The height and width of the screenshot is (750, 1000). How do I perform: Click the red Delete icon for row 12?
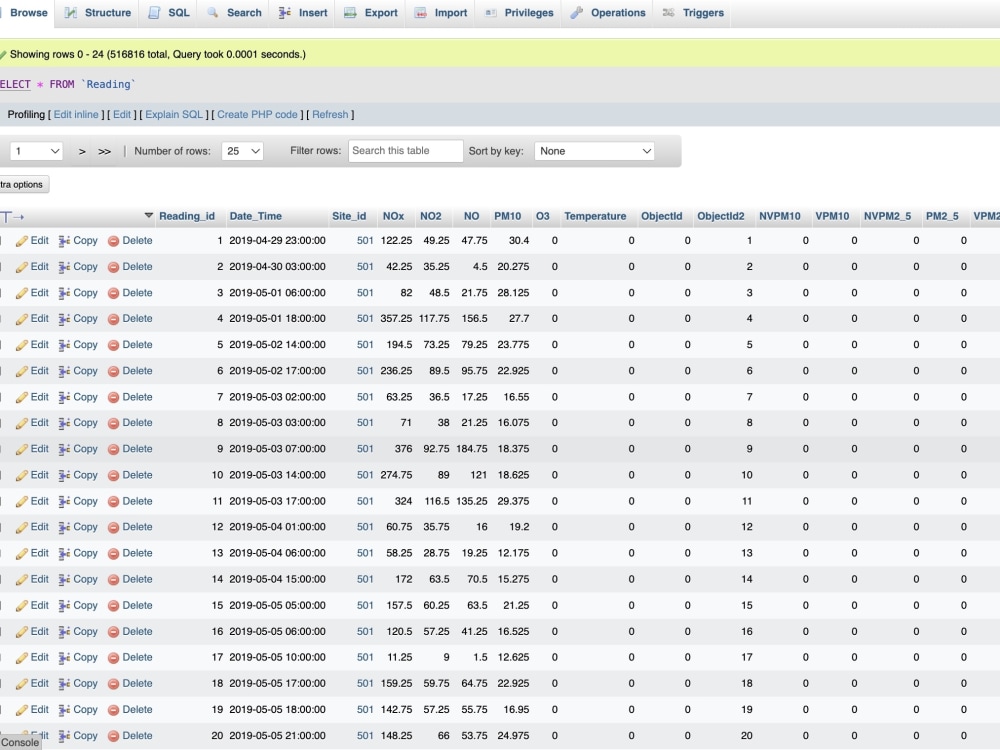pos(114,527)
